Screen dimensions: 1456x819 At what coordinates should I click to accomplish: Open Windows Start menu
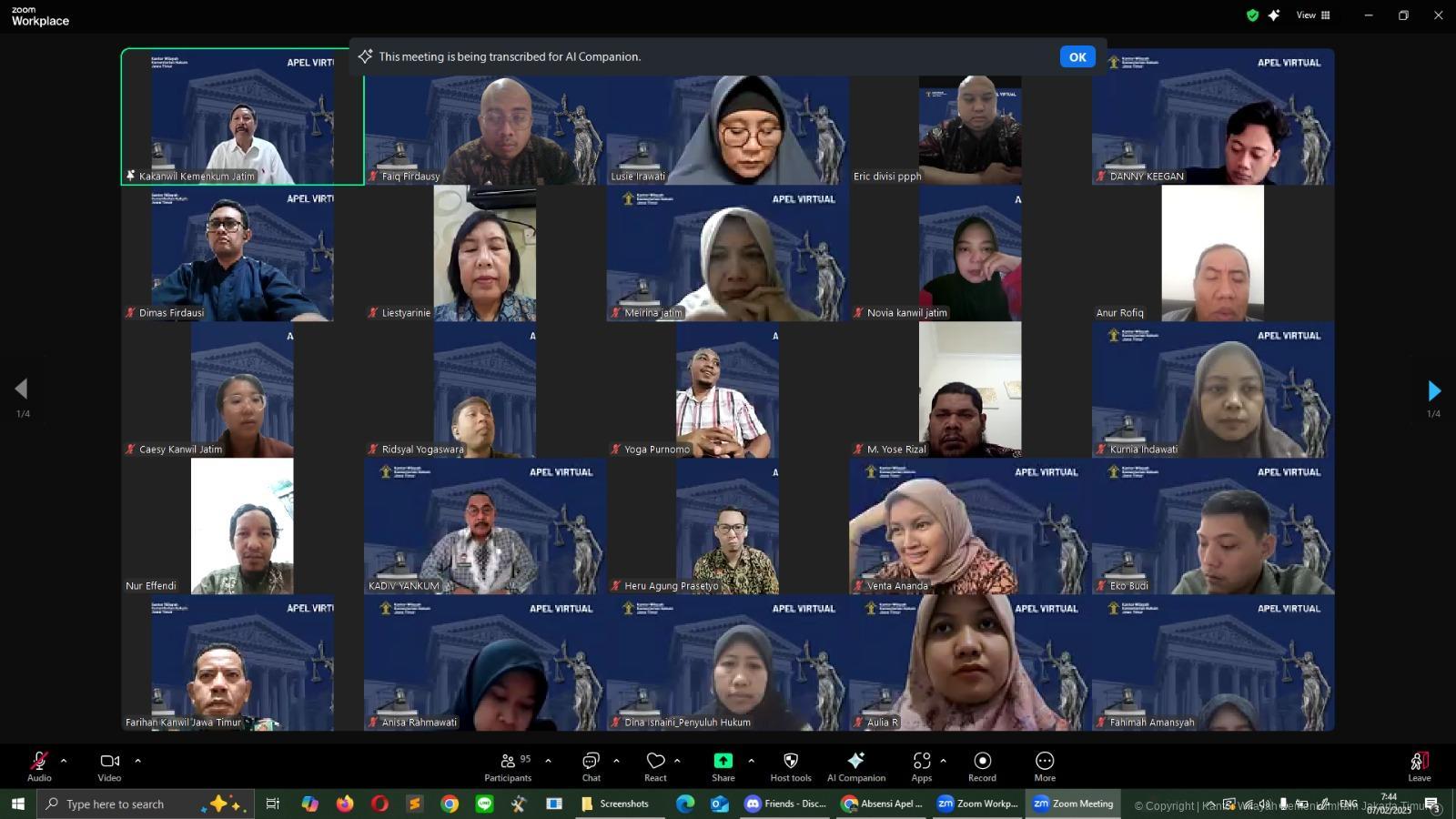(17, 804)
